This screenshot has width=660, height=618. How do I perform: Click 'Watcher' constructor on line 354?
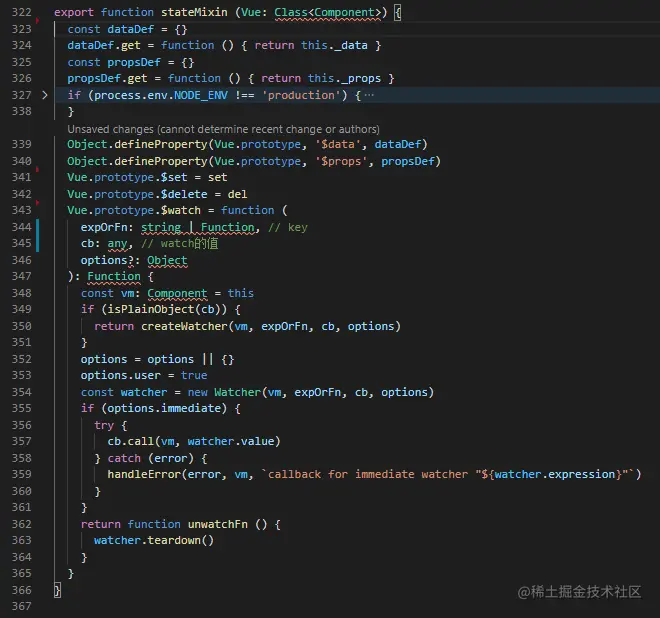tap(237, 392)
